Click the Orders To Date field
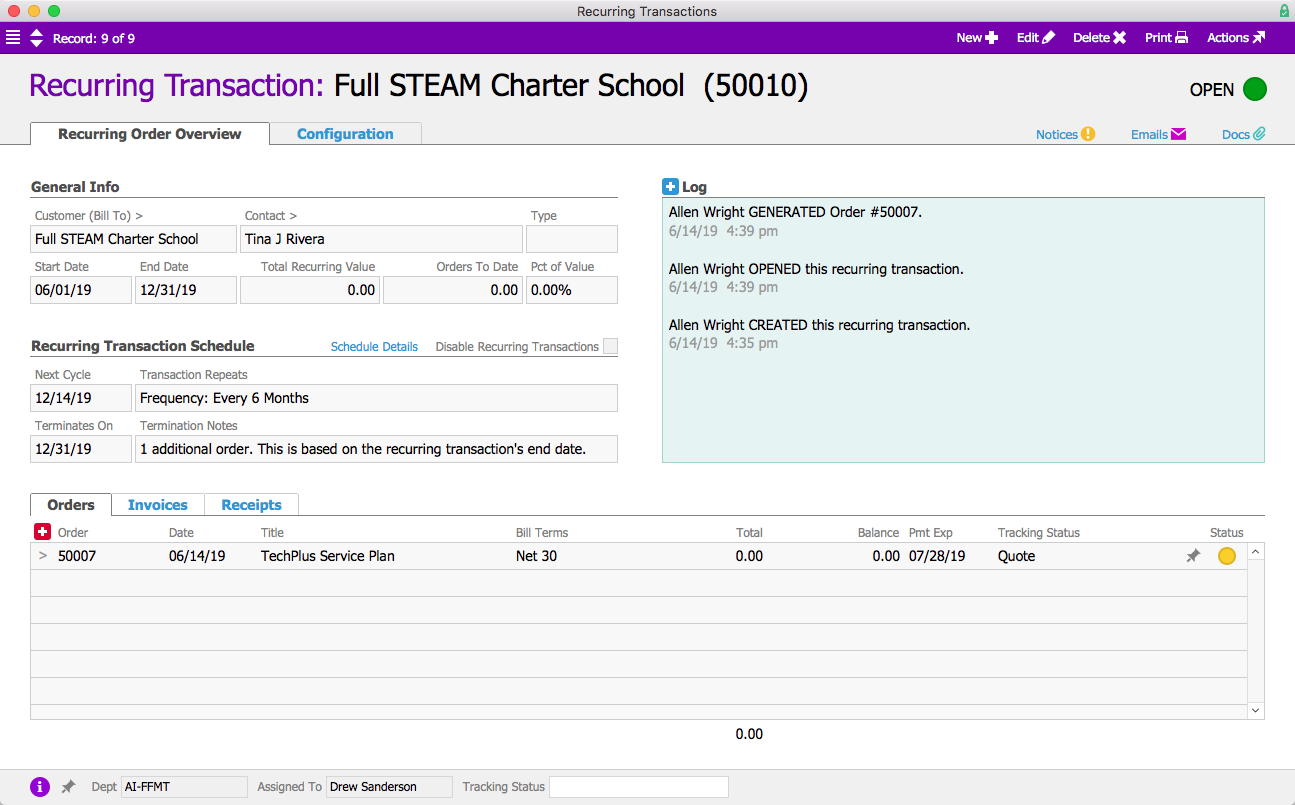This screenshot has width=1295, height=805. 452,290
